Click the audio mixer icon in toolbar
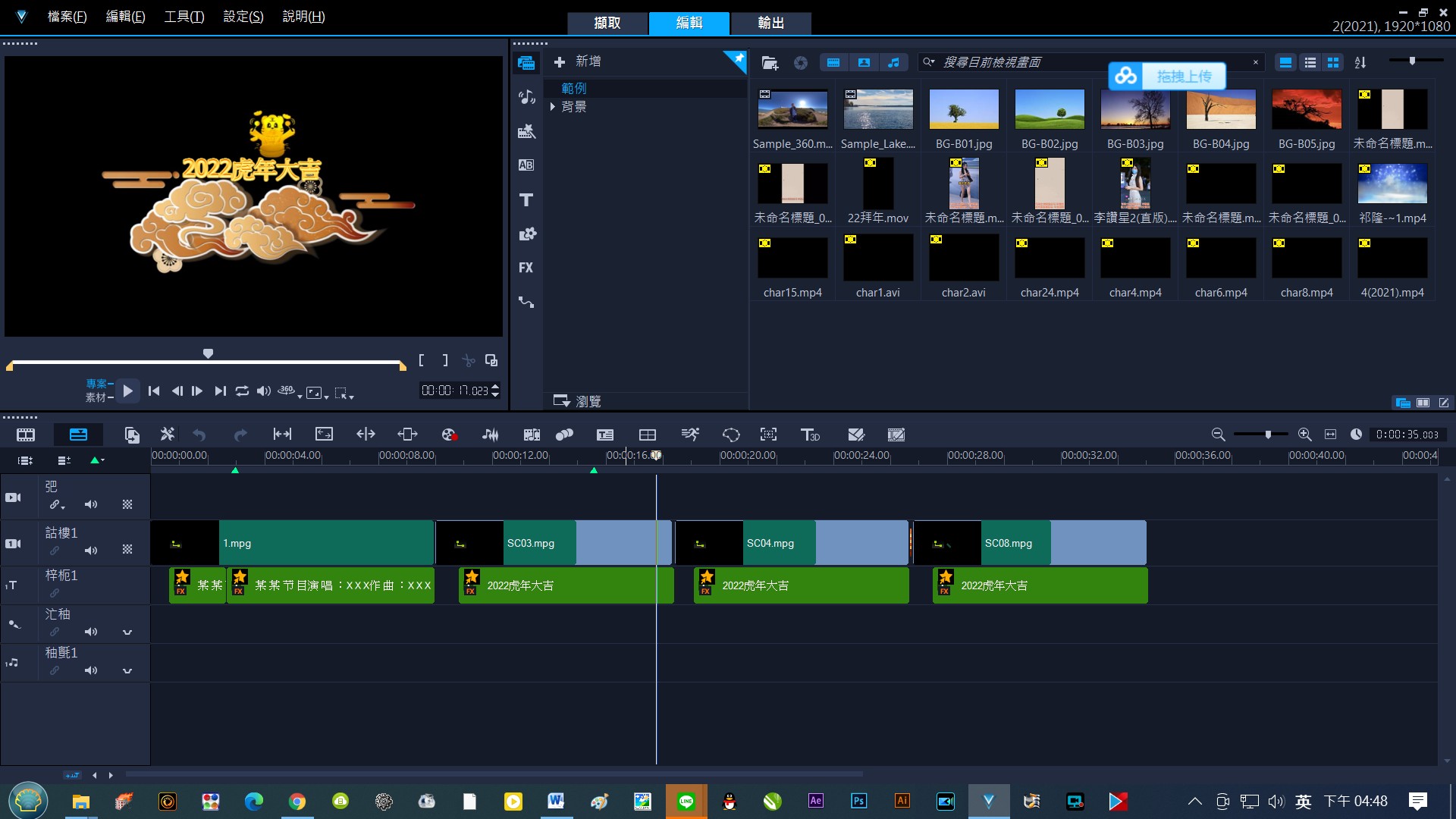This screenshot has width=1456, height=819. pos(490,434)
